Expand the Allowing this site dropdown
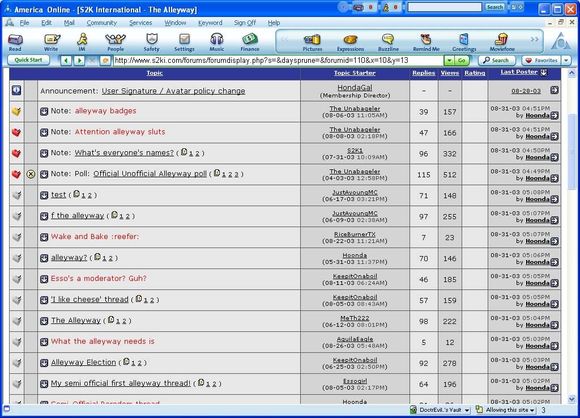This screenshot has height=418, width=580. click(x=532, y=410)
